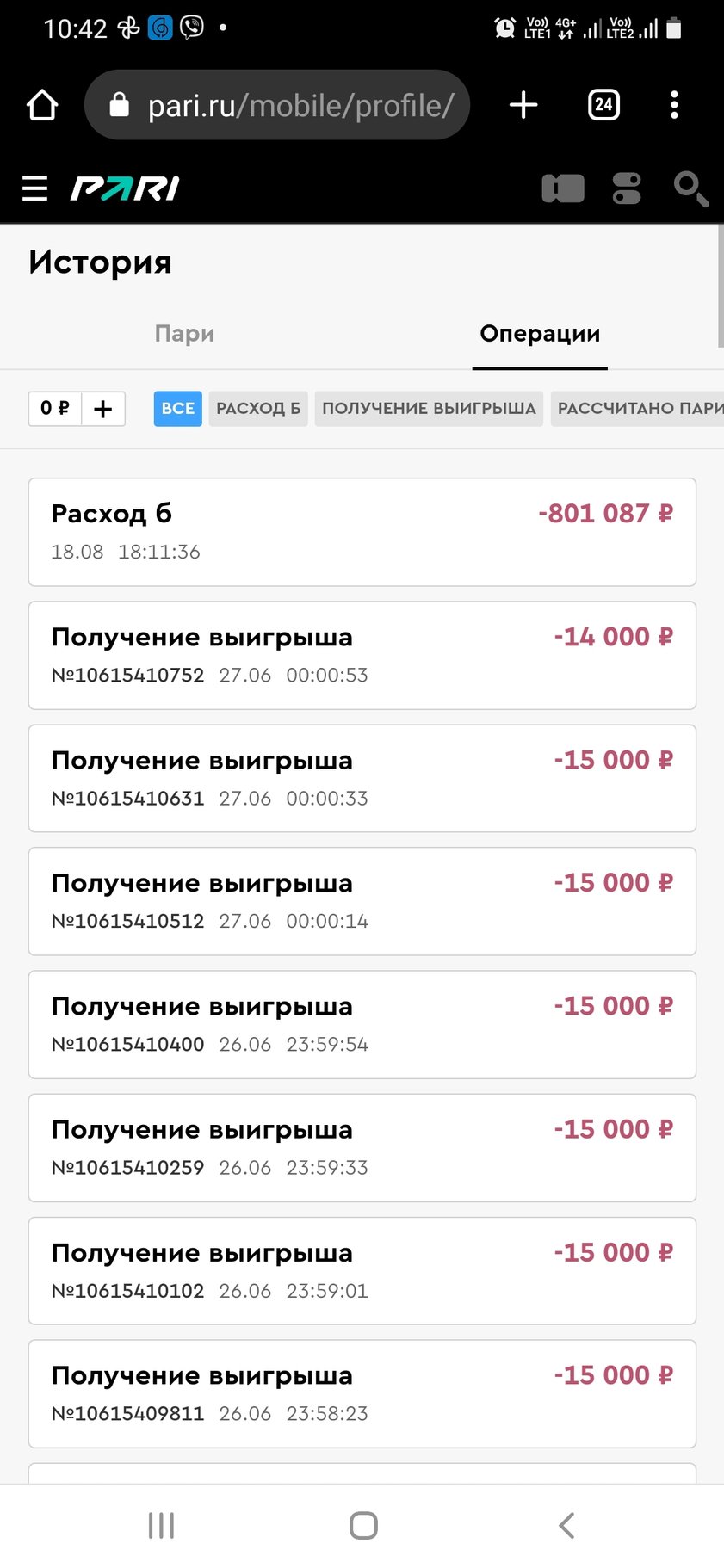
Task: Tap the browser home icon
Action: 42,105
